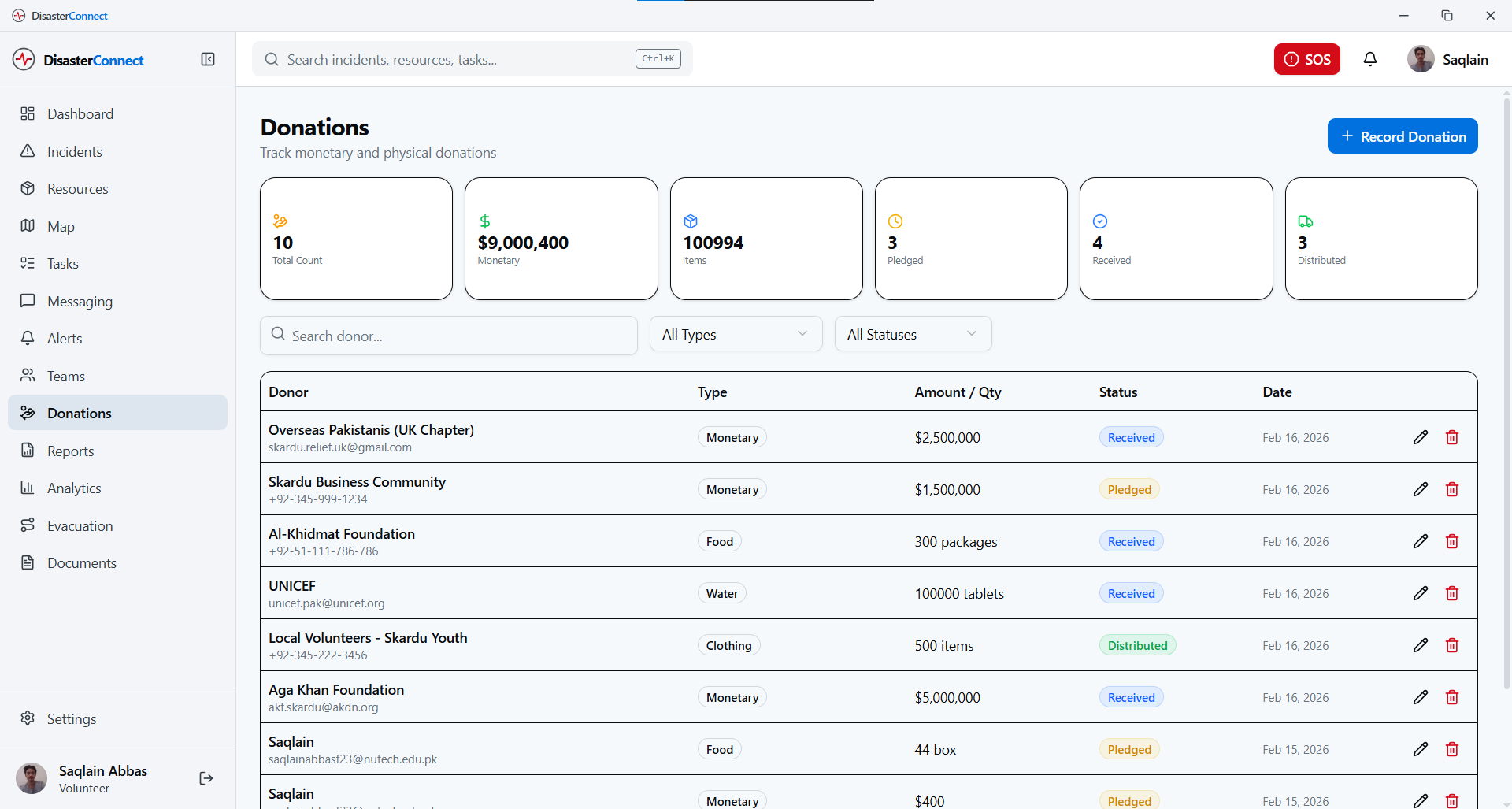Image resolution: width=1512 pixels, height=809 pixels.
Task: Click the page vertical scrollbar
Action: [1506, 394]
